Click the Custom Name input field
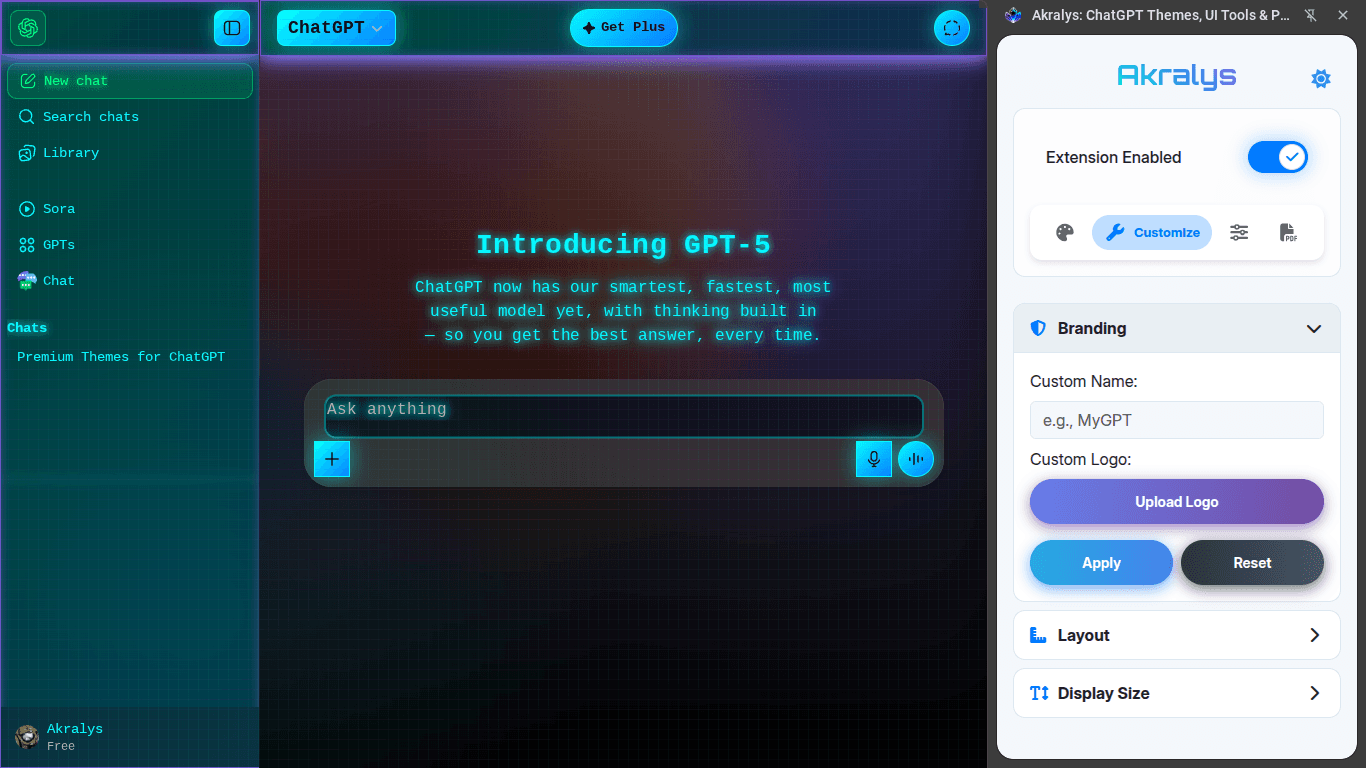The image size is (1366, 768). tap(1176, 420)
